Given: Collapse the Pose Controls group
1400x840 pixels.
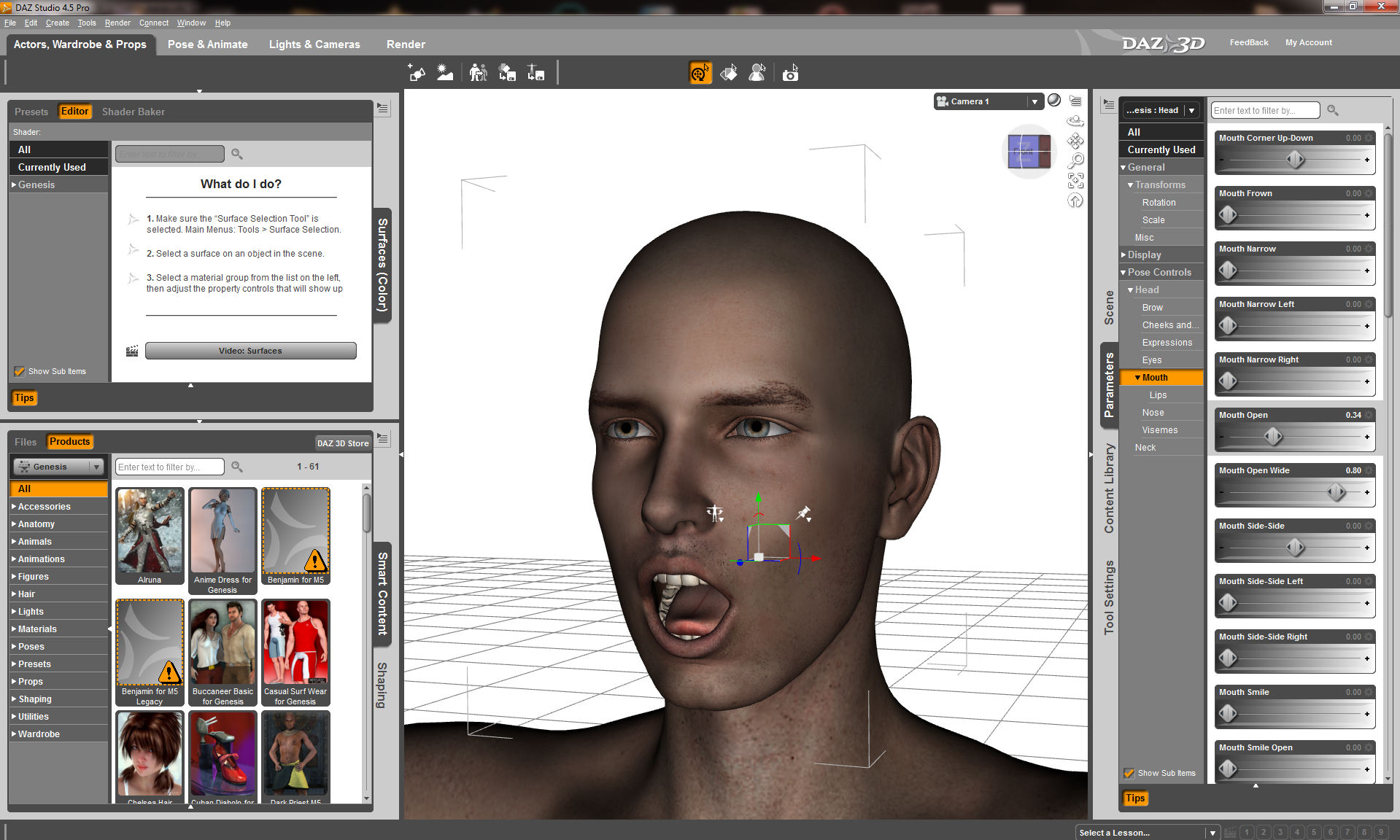Looking at the screenshot, I should (1124, 272).
